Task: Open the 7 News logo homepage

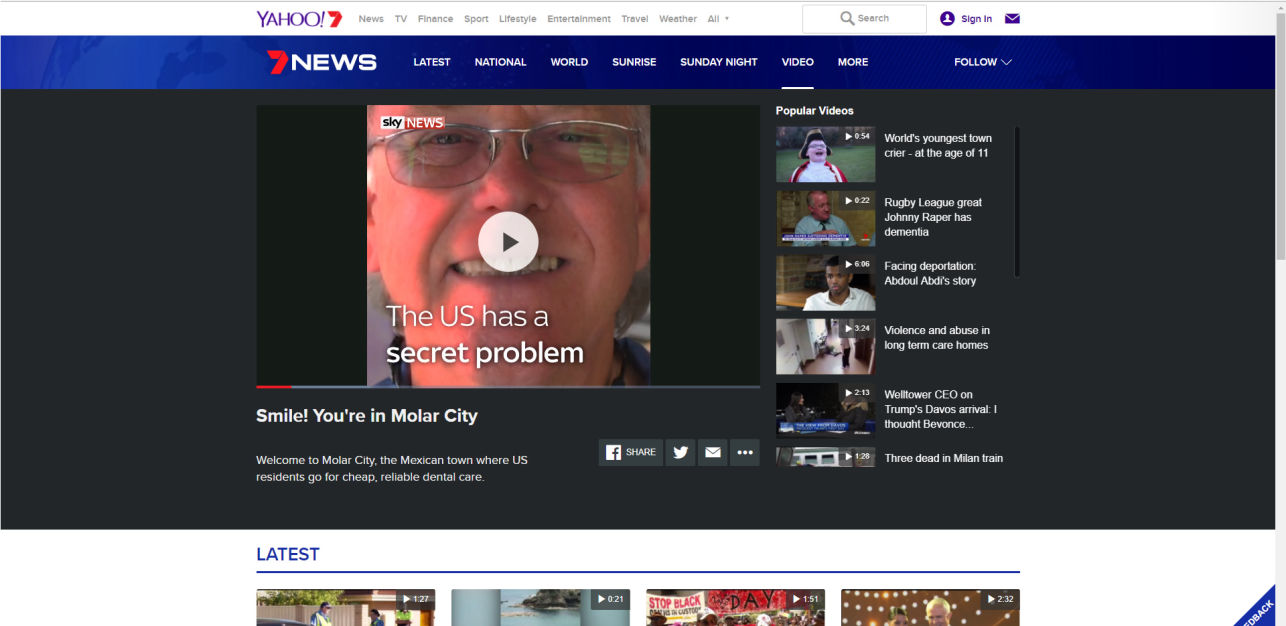Action: coord(322,62)
